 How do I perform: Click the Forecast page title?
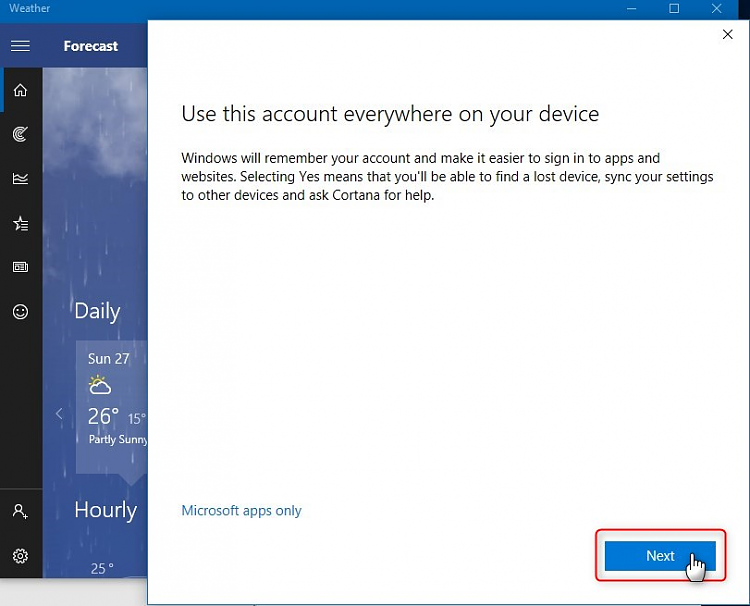click(x=90, y=46)
